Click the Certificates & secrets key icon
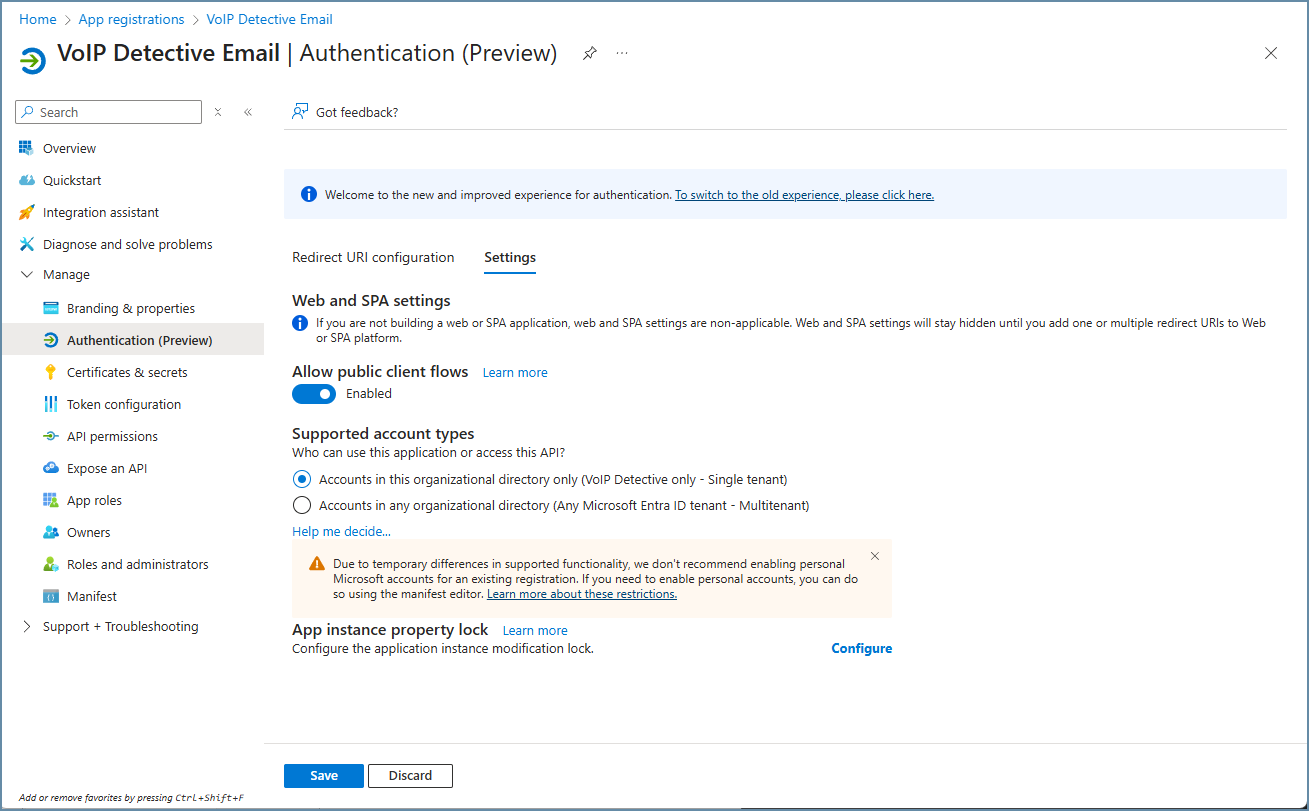Screen dimensions: 1309x811 point(51,372)
